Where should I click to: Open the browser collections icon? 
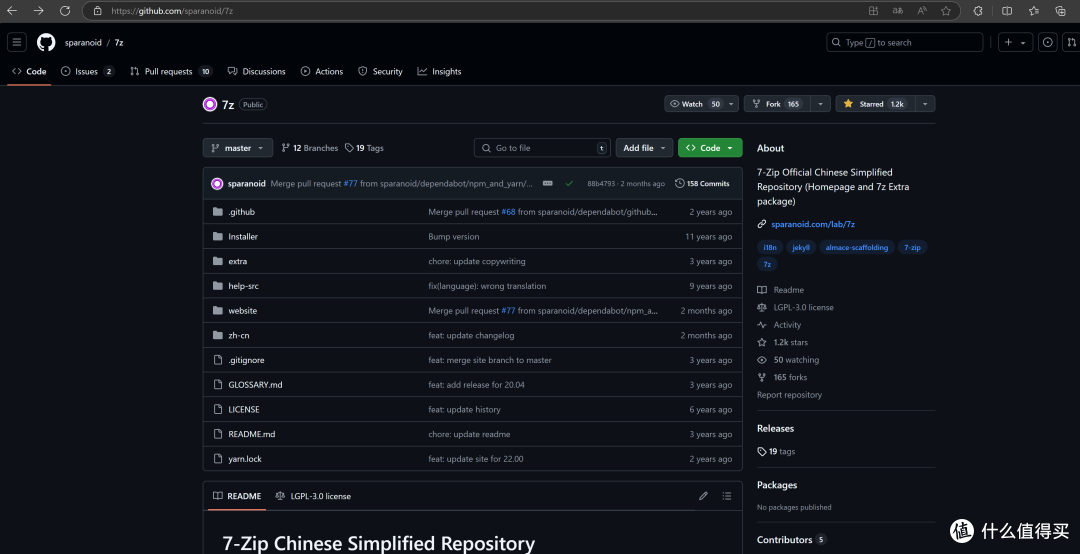pyautogui.click(x=1061, y=11)
